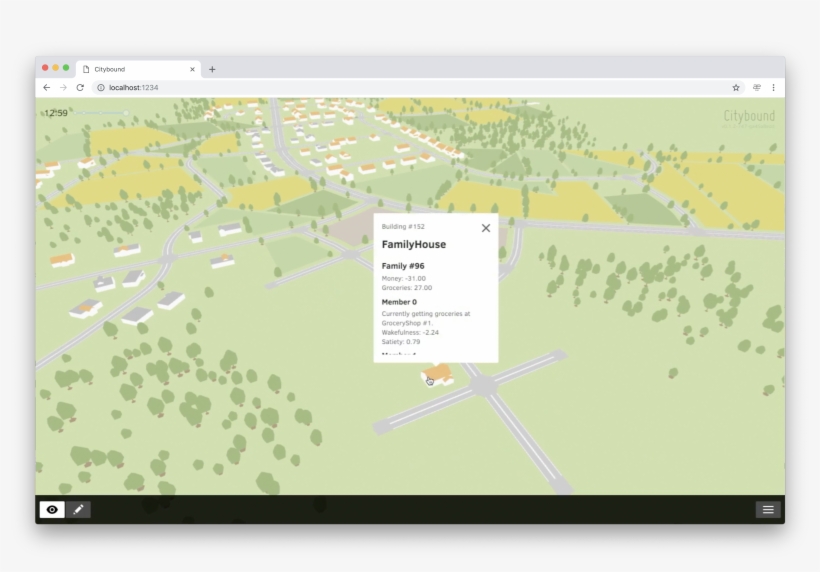
Task: Click the 12:59 game clock
Action: (56, 113)
